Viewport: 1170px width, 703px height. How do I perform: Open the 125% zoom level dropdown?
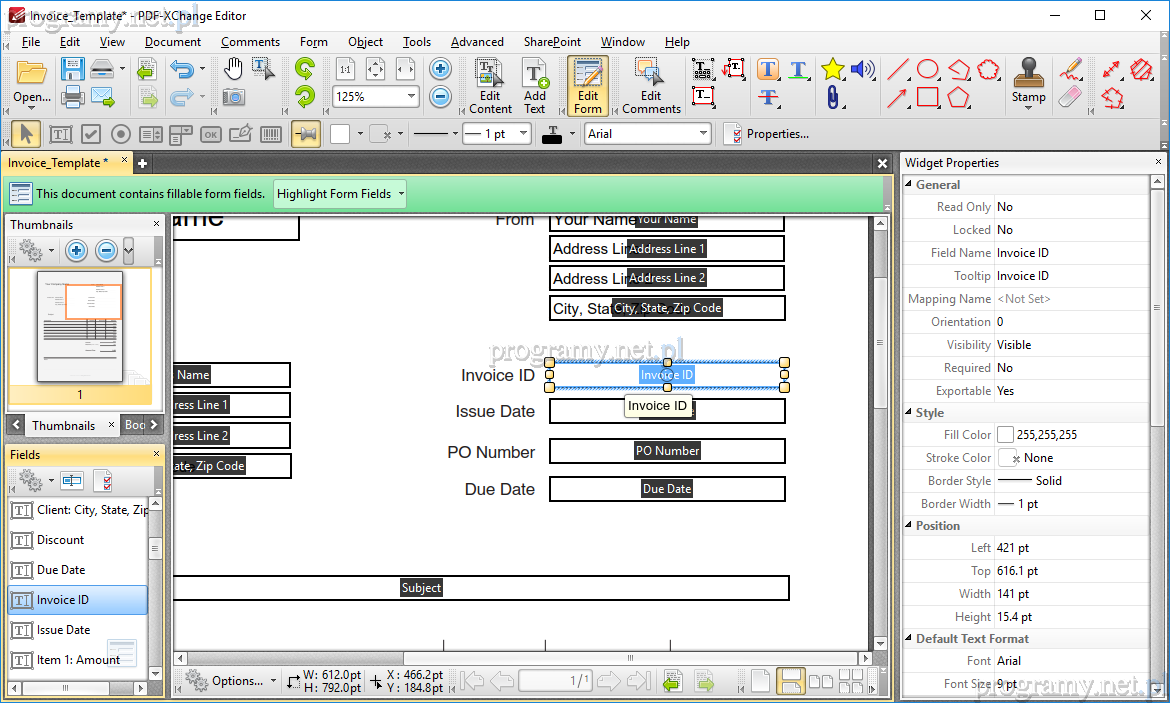click(x=409, y=97)
